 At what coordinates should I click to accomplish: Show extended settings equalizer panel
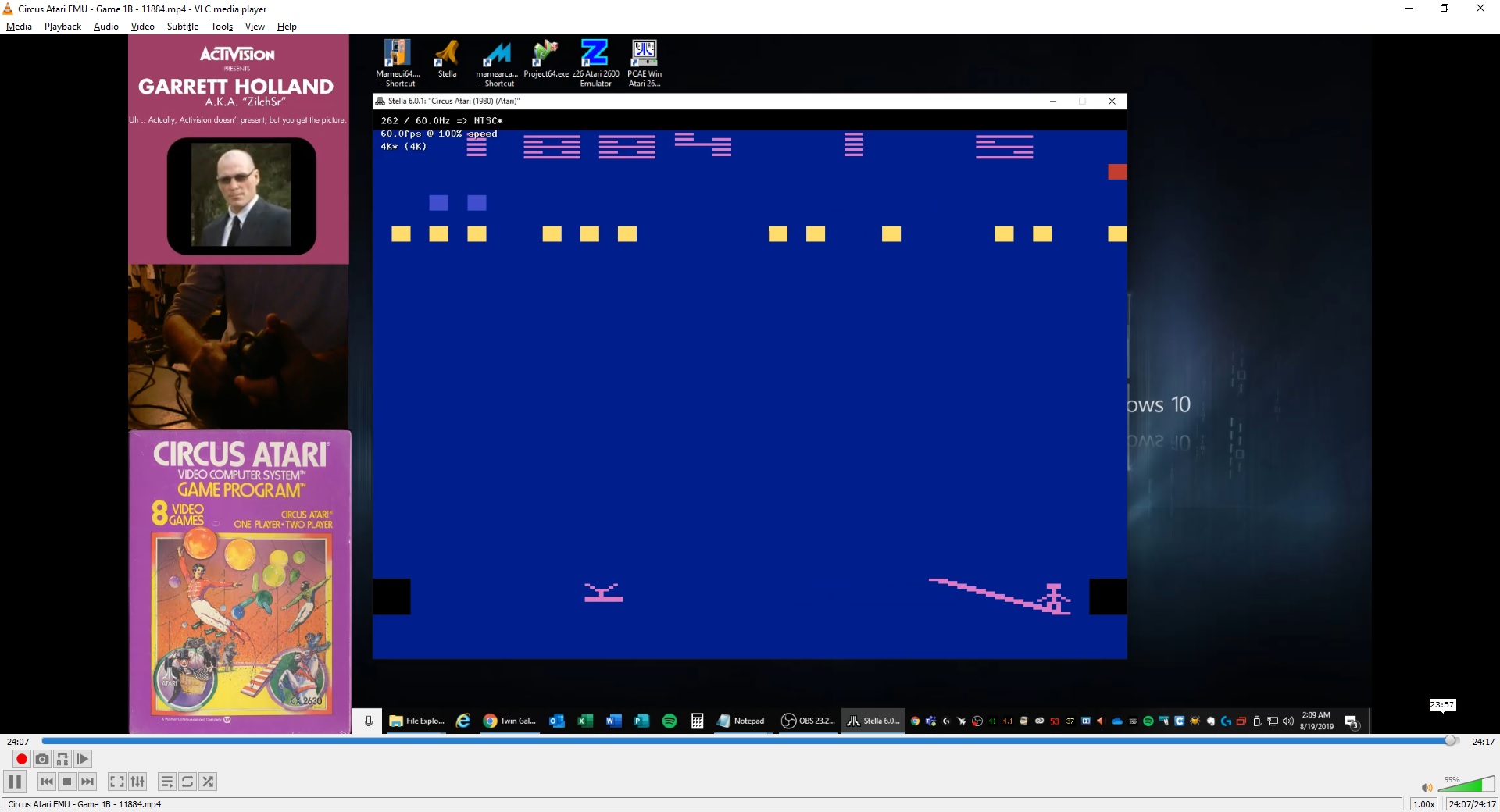click(137, 782)
